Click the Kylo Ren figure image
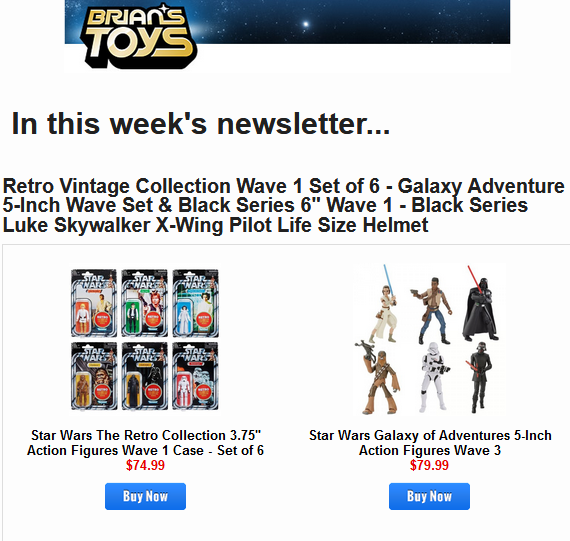Image resolution: width=570 pixels, height=541 pixels. (x=480, y=377)
